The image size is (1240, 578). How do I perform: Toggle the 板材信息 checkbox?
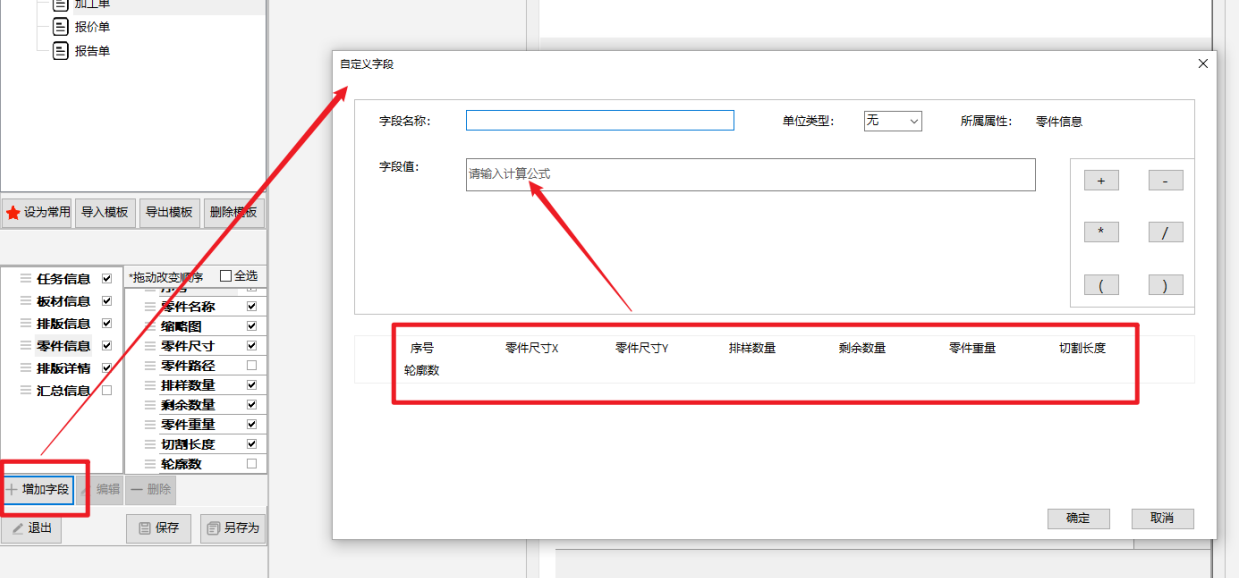107,301
